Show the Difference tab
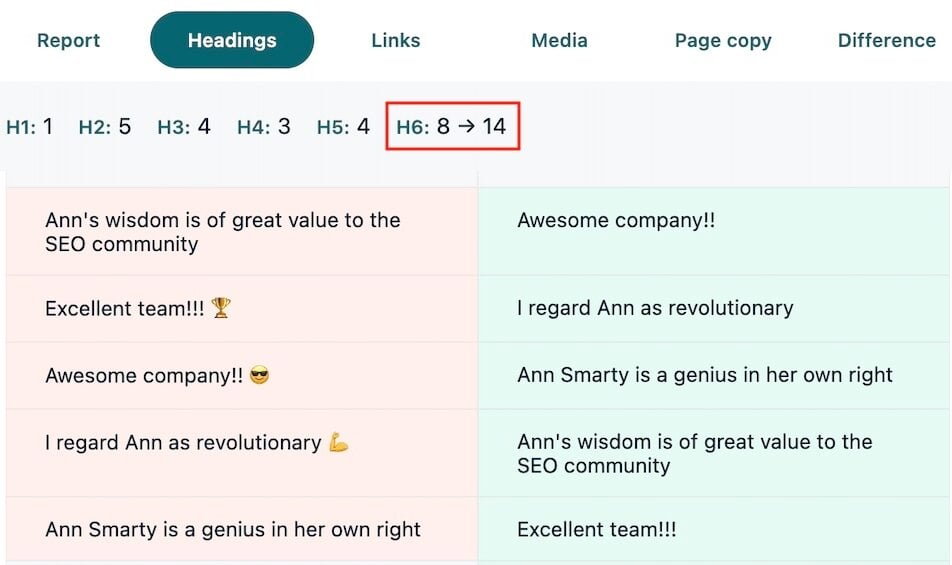This screenshot has width=952, height=565. pyautogui.click(x=886, y=41)
